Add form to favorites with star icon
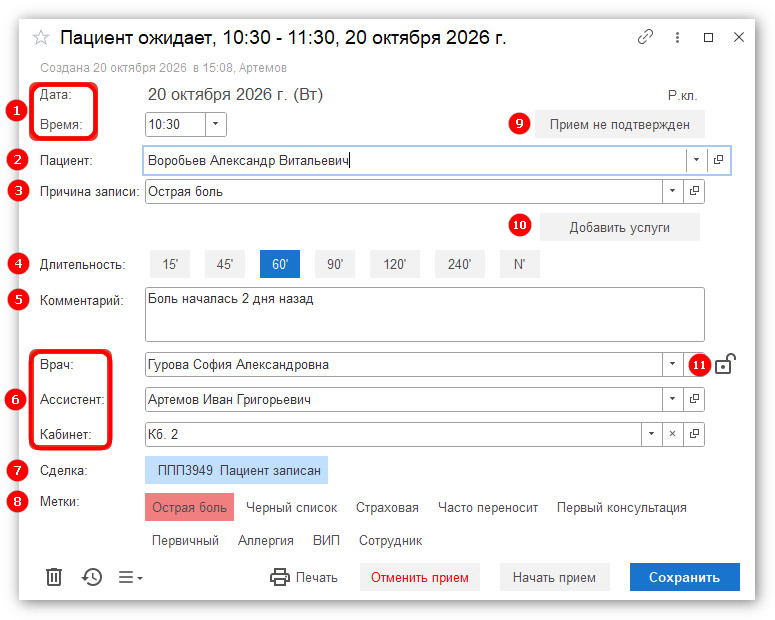 click(41, 38)
